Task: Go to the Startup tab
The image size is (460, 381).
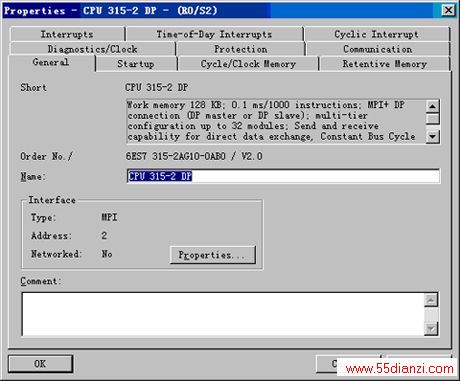Action: point(136,64)
